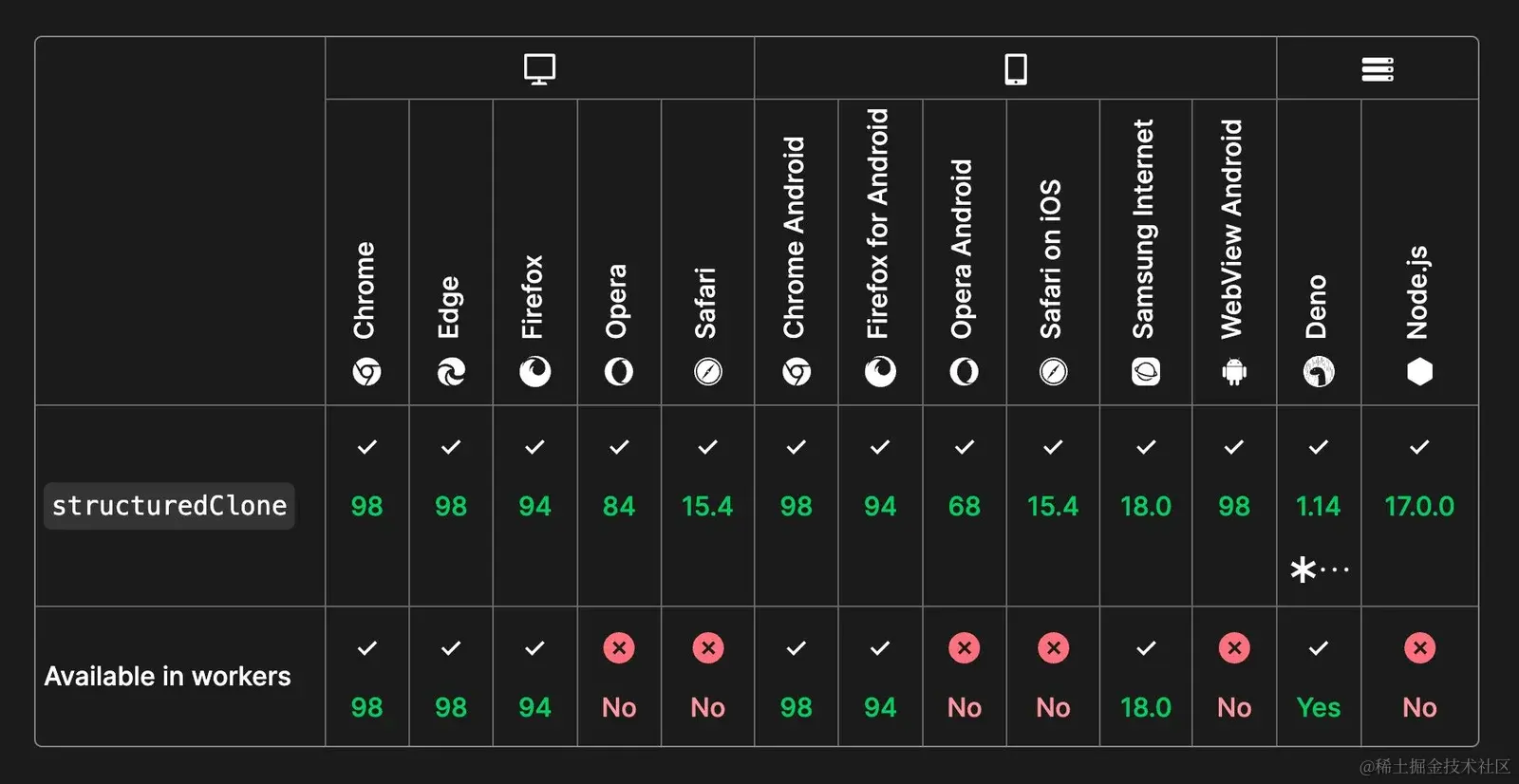1519x784 pixels.
Task: Click red X for Opera workers support
Action: [619, 648]
